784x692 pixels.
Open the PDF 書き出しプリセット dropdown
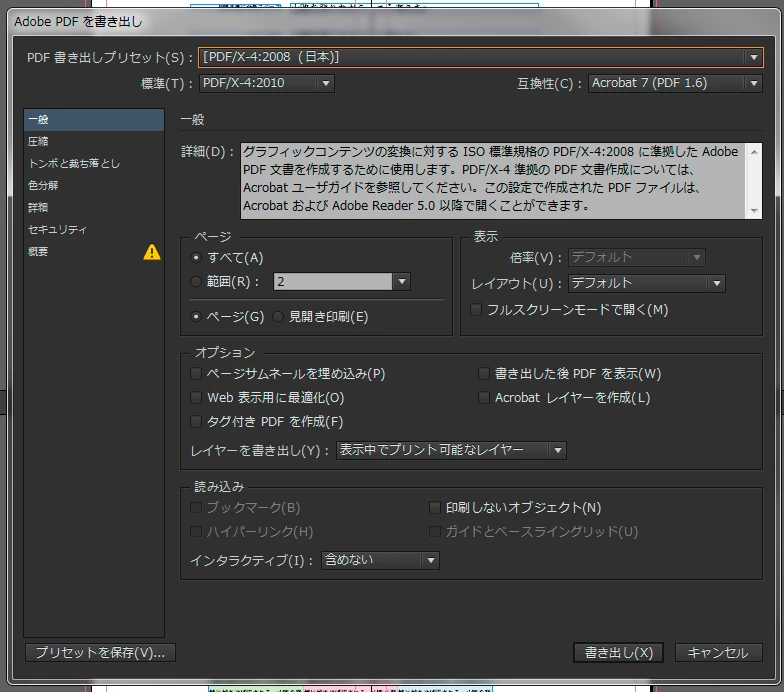pos(480,57)
